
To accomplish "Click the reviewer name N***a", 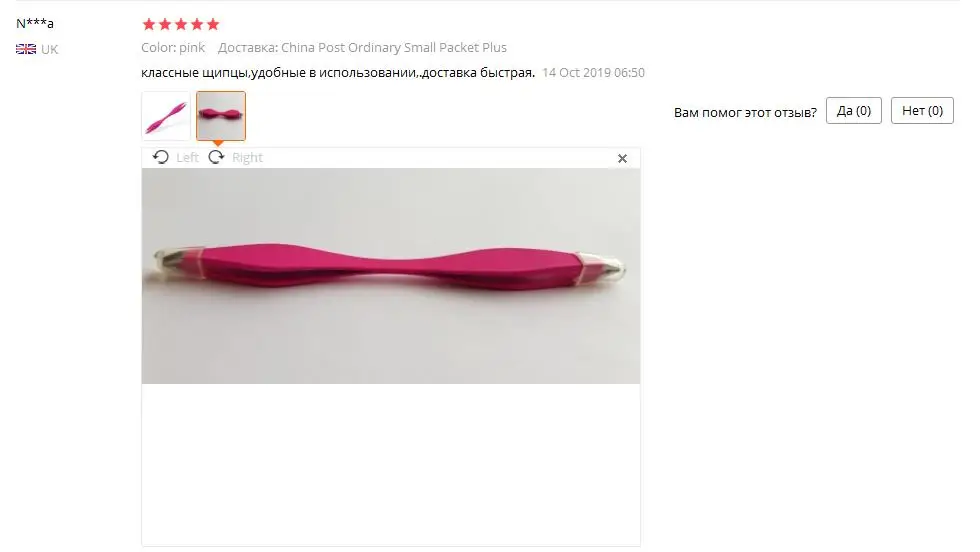I will [x=35, y=24].
